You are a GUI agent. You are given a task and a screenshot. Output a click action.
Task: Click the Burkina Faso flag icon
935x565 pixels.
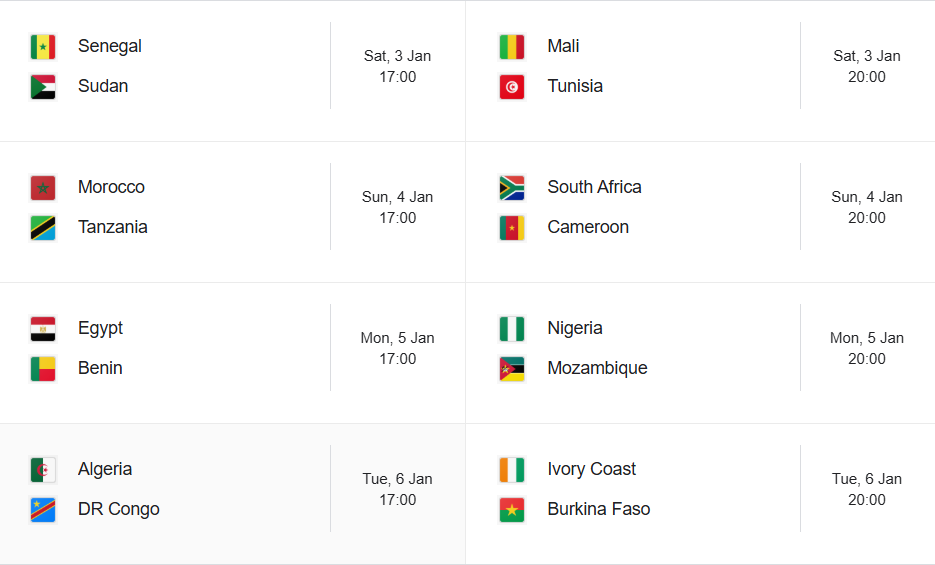click(x=512, y=510)
